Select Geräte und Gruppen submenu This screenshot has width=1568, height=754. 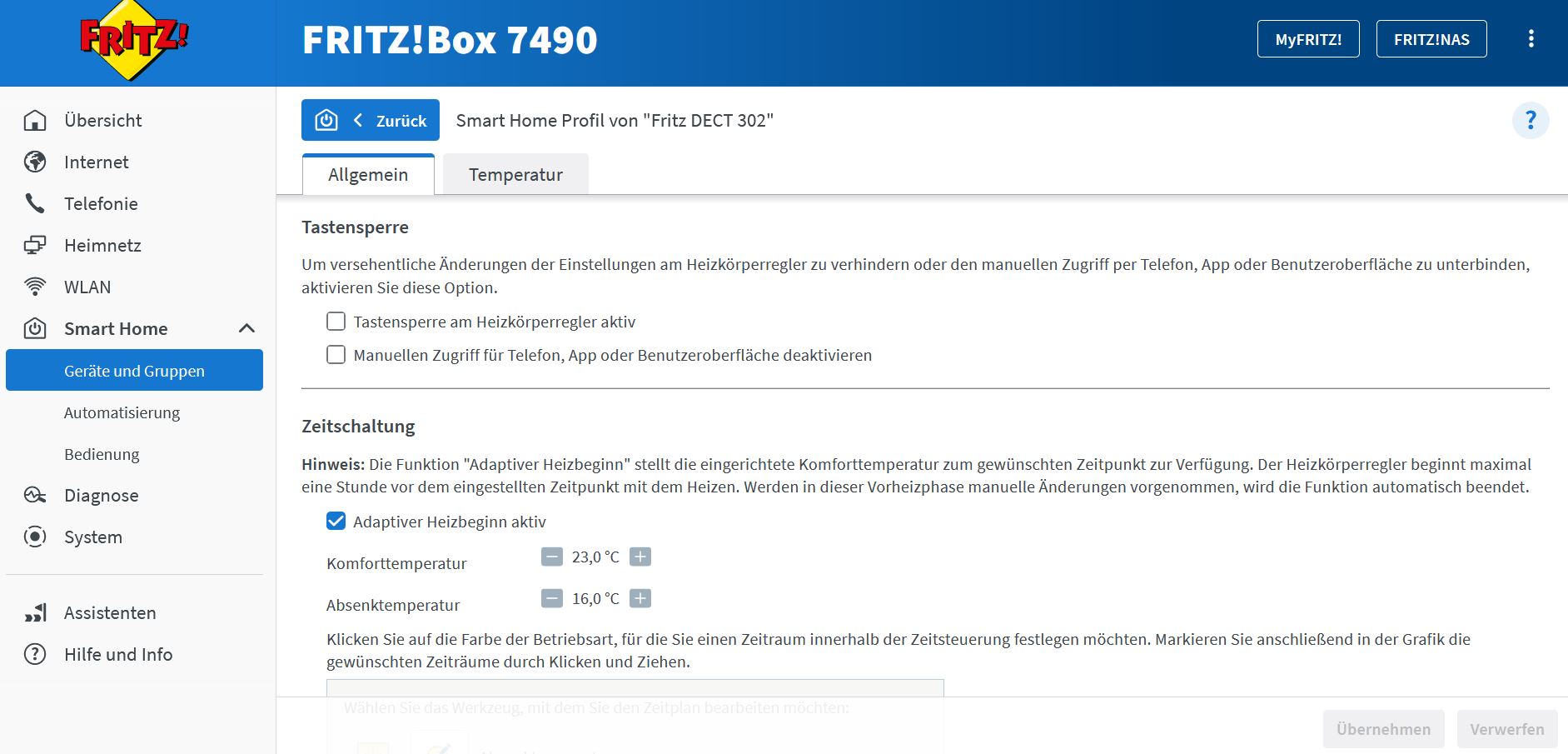pos(134,371)
